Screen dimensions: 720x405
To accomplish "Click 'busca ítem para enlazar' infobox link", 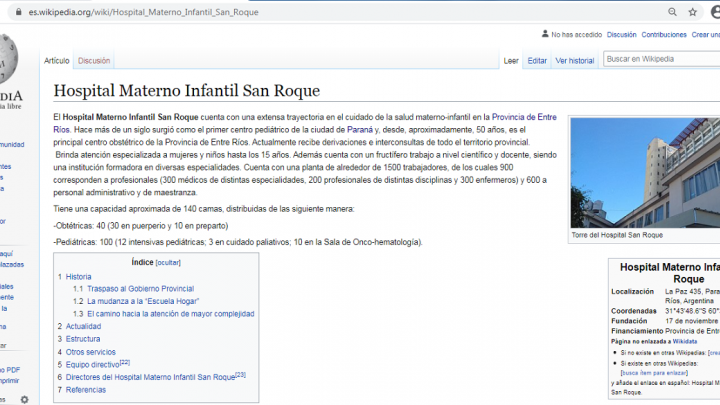I will pos(654,373).
